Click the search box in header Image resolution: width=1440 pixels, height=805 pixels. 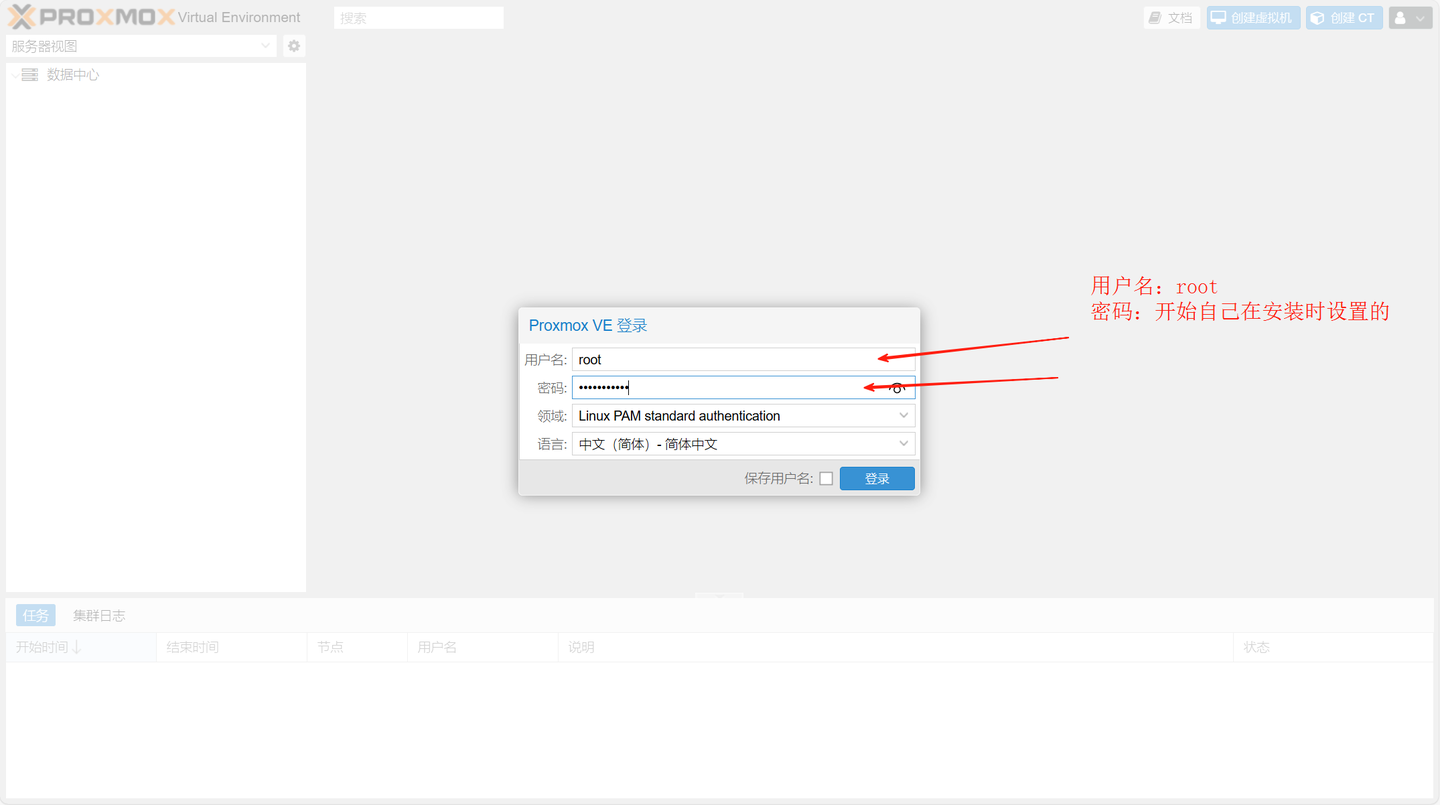pos(419,18)
